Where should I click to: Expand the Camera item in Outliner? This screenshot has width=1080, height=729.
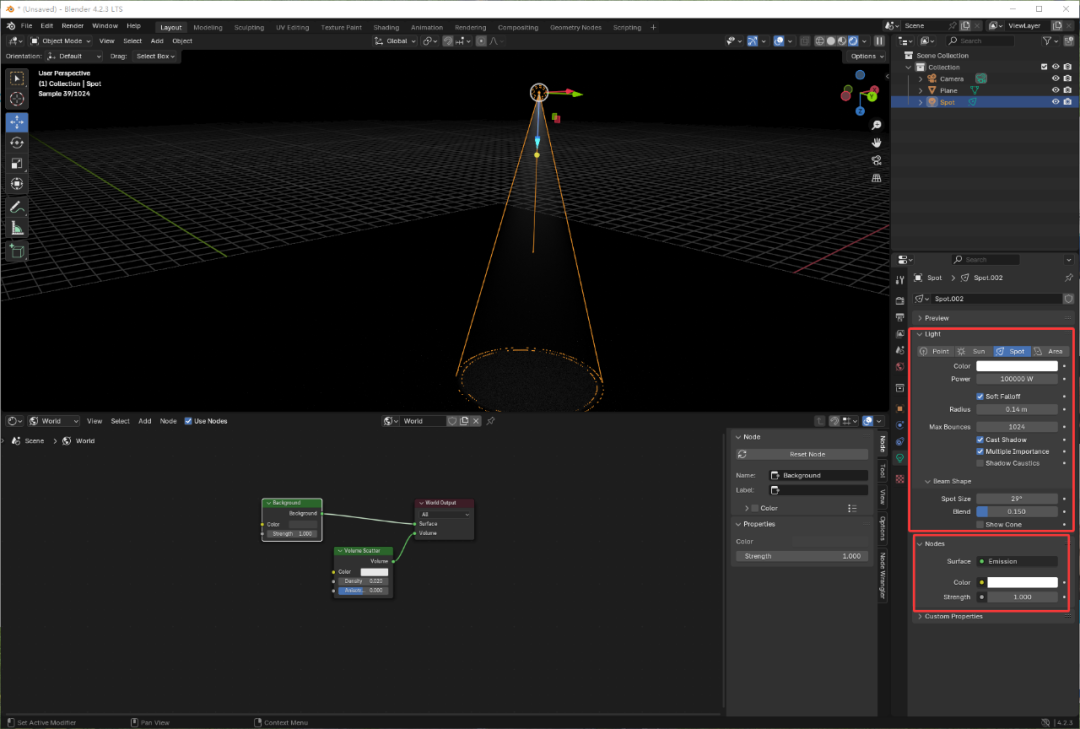921,79
